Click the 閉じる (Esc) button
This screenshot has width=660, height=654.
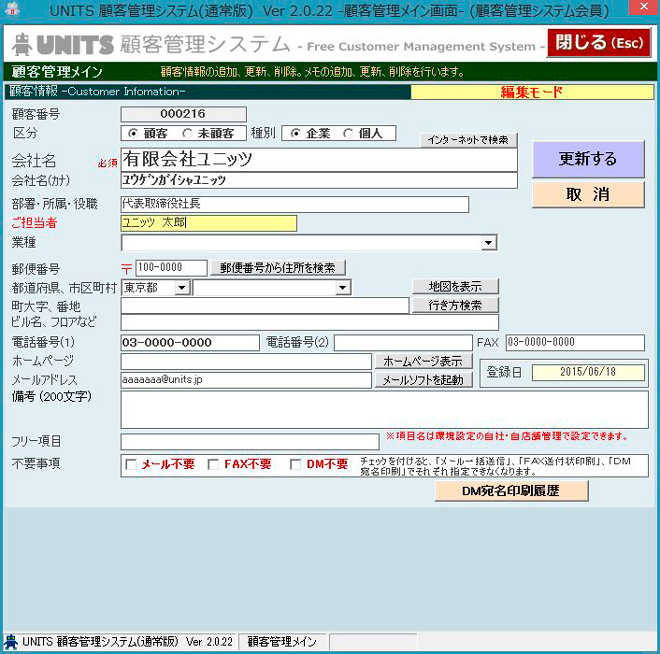pos(599,43)
